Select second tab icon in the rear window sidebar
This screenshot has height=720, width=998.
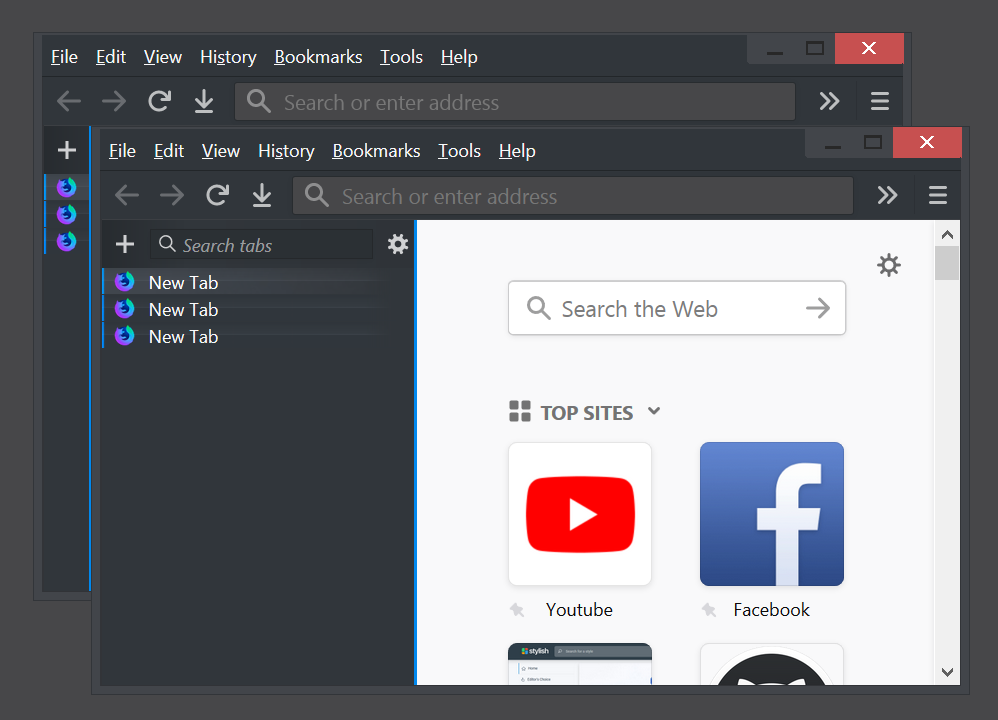(66, 214)
